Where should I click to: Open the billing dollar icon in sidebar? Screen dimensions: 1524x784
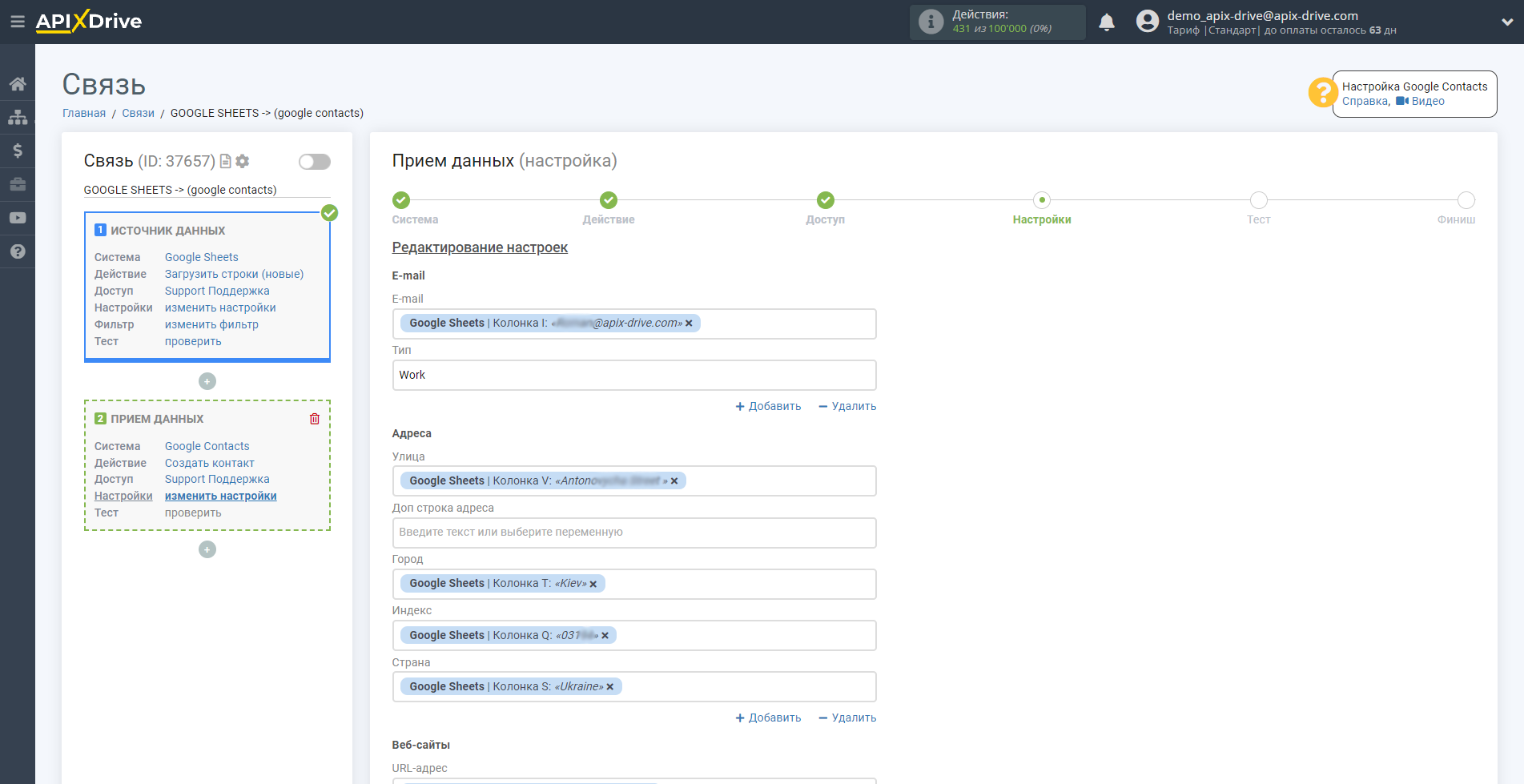pyautogui.click(x=18, y=151)
